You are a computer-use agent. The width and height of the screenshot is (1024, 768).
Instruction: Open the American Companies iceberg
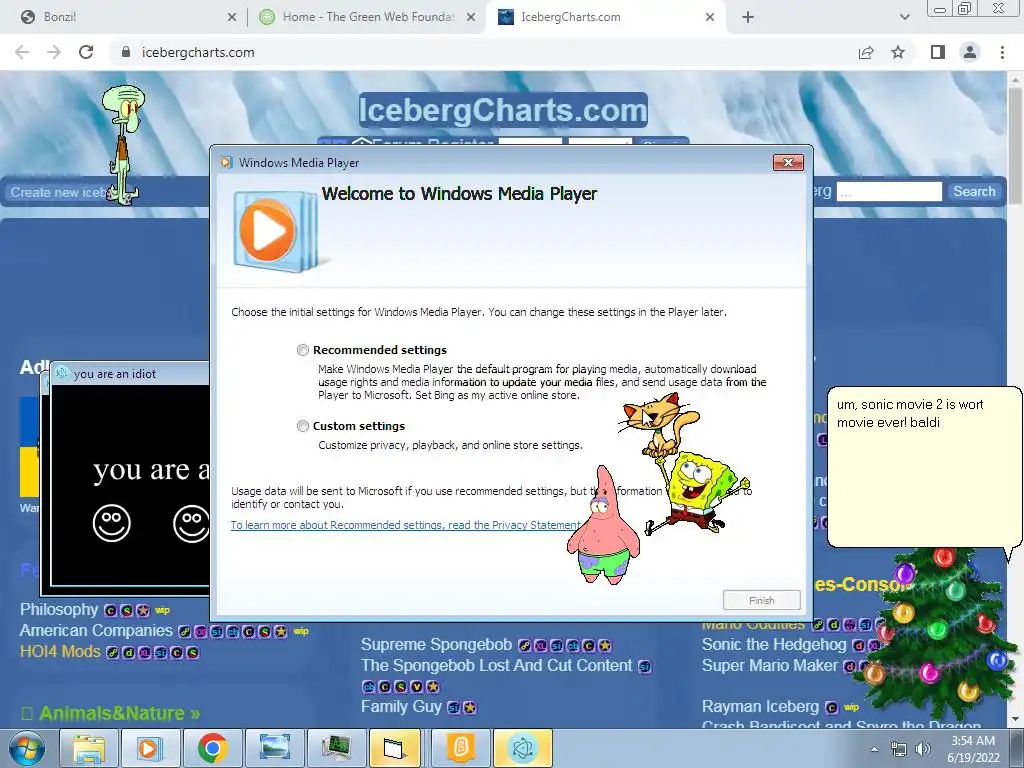(x=96, y=631)
